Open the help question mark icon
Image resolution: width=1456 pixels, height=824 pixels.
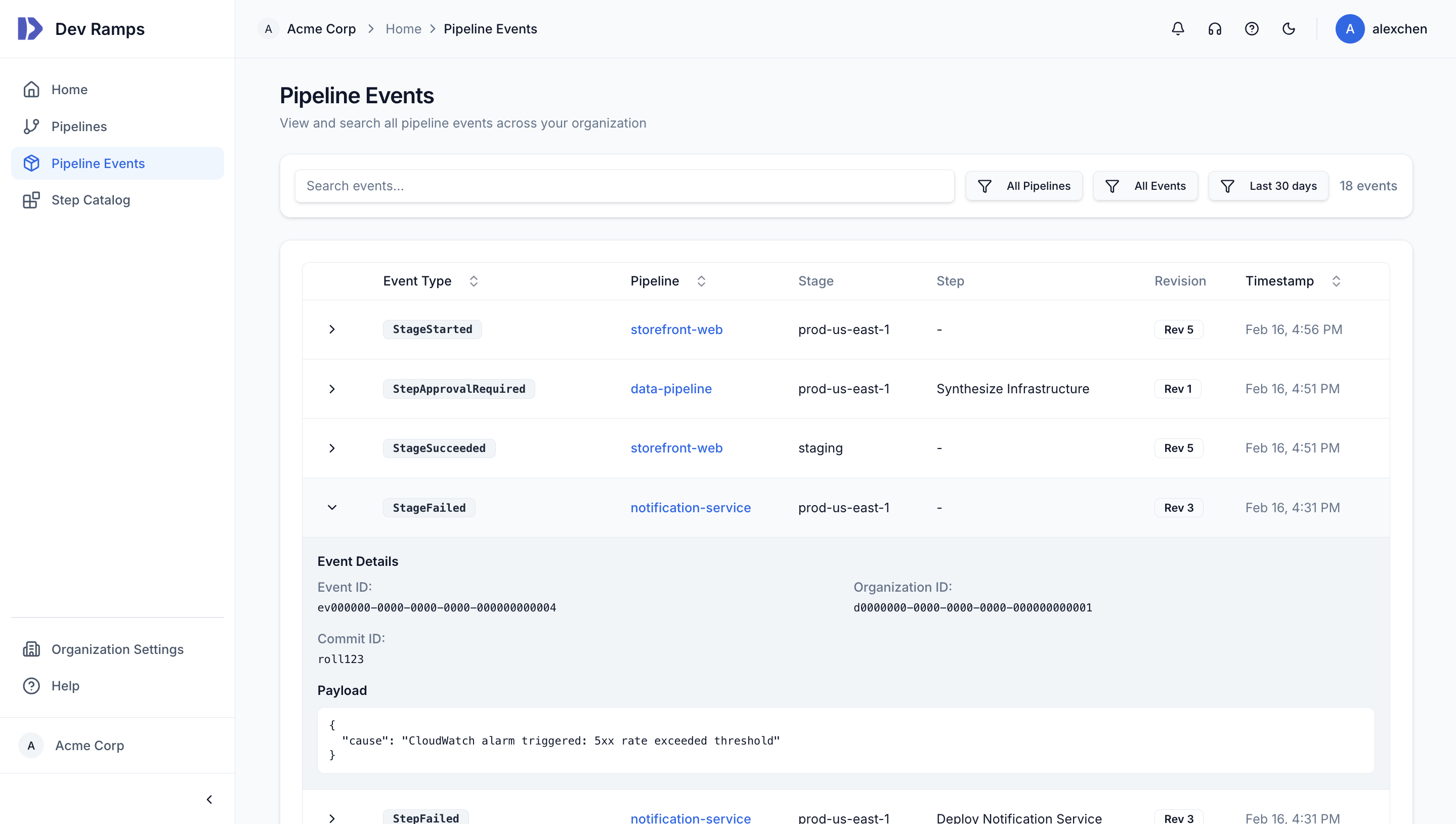[1252, 28]
